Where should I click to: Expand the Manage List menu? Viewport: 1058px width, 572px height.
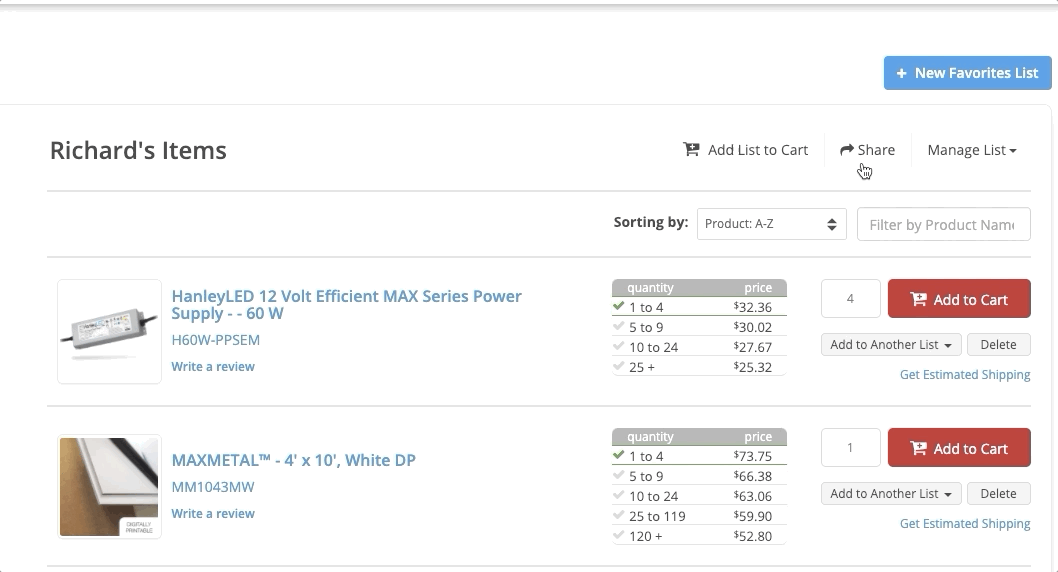971,150
